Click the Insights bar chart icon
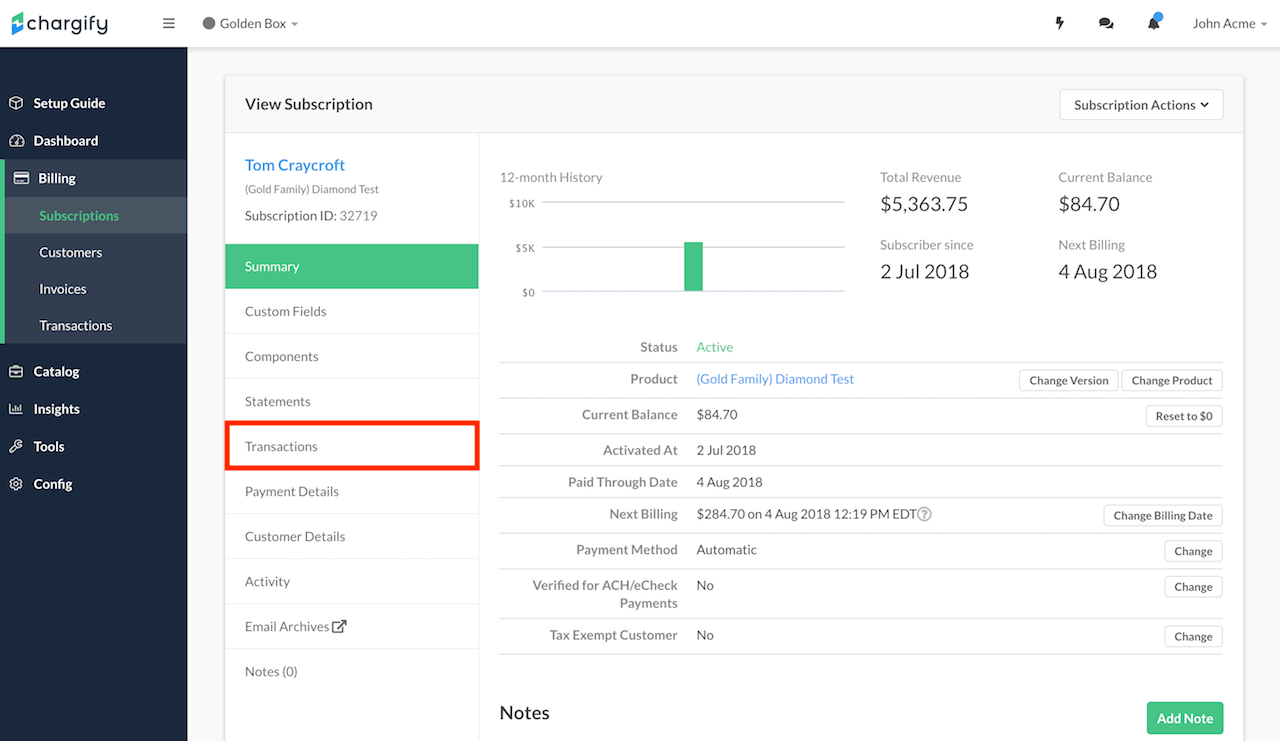The width and height of the screenshot is (1280, 741). click(16, 409)
